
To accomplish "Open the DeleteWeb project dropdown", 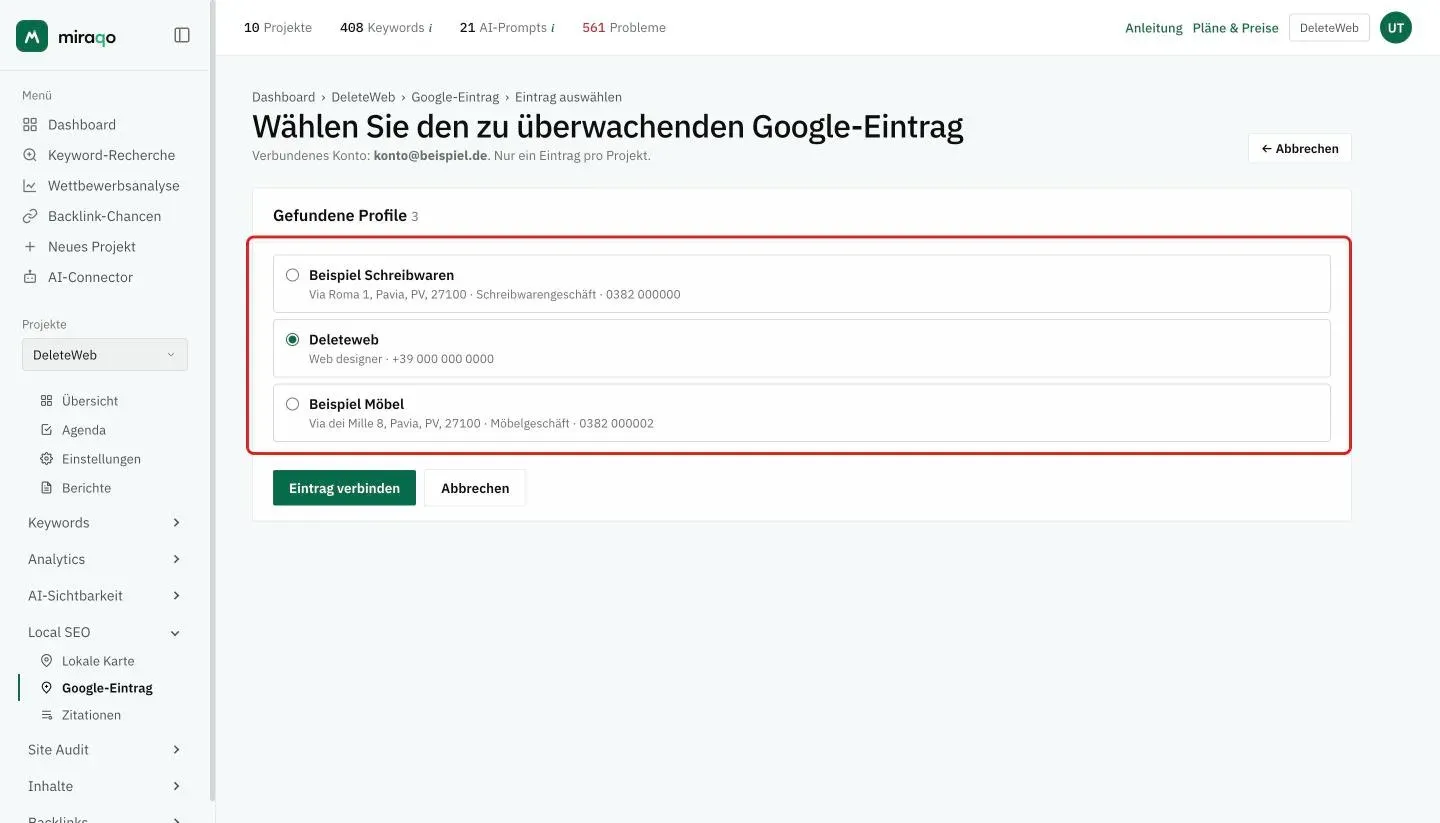I will (x=105, y=355).
